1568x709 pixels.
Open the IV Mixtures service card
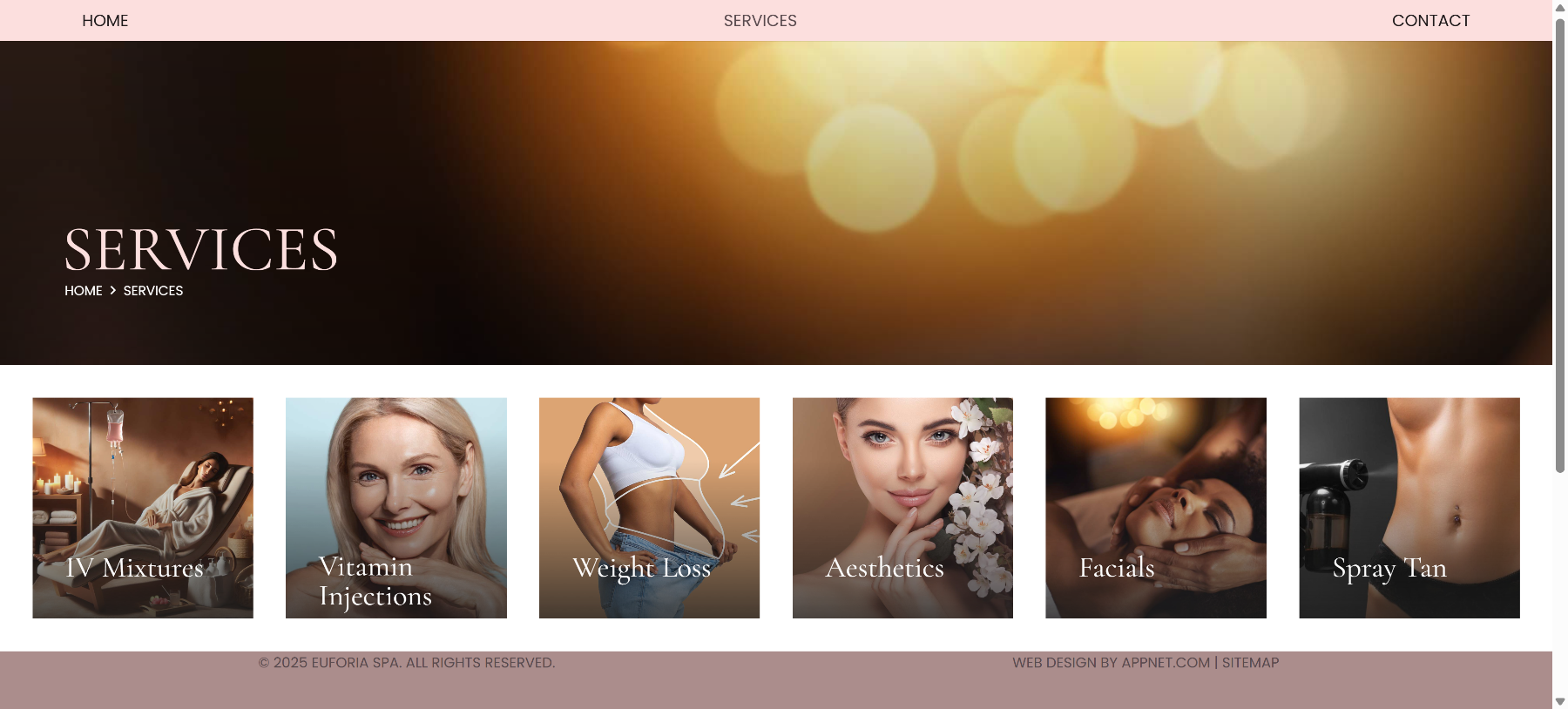point(143,508)
